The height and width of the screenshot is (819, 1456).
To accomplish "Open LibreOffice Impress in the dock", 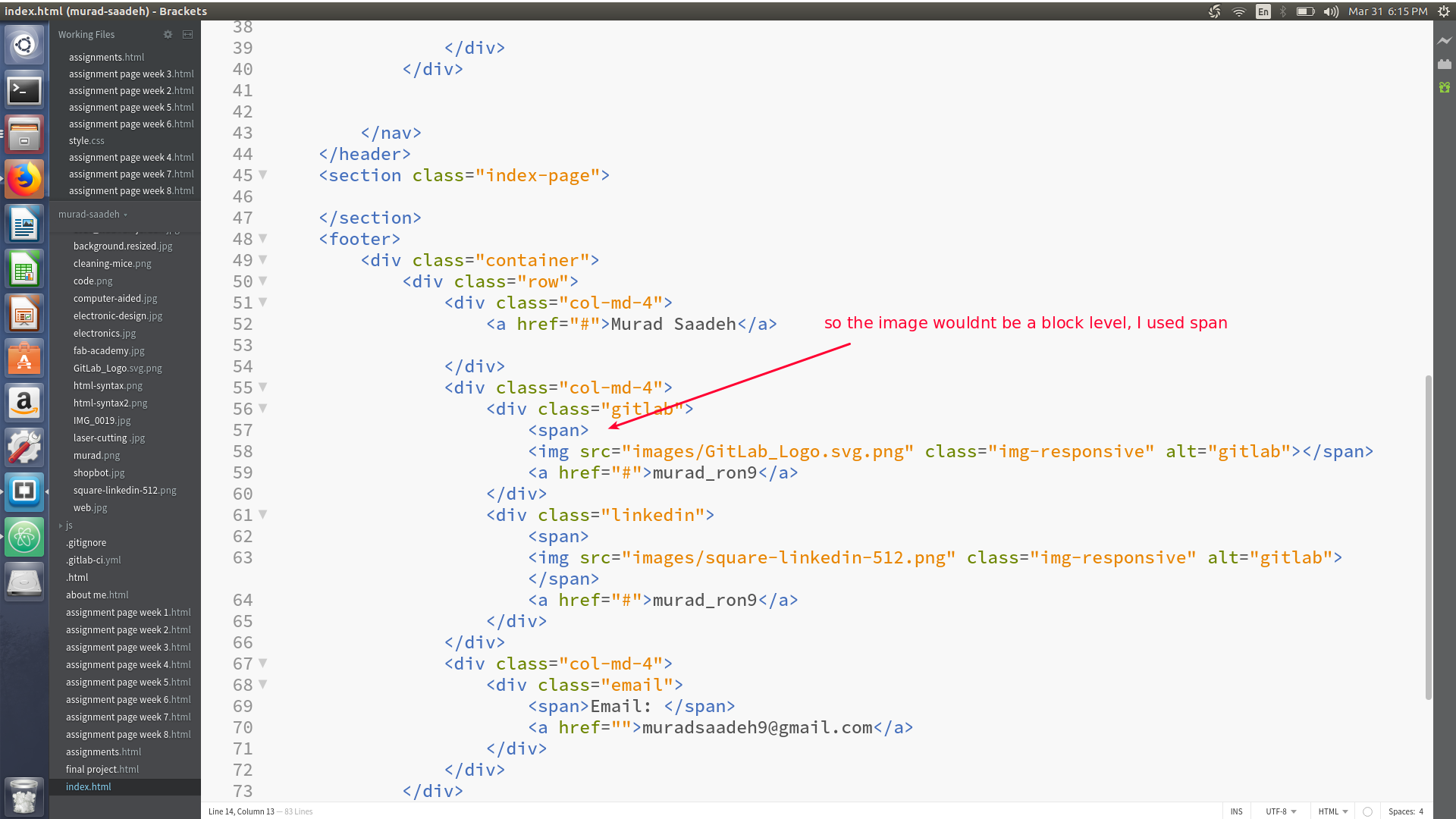I will coord(24,314).
